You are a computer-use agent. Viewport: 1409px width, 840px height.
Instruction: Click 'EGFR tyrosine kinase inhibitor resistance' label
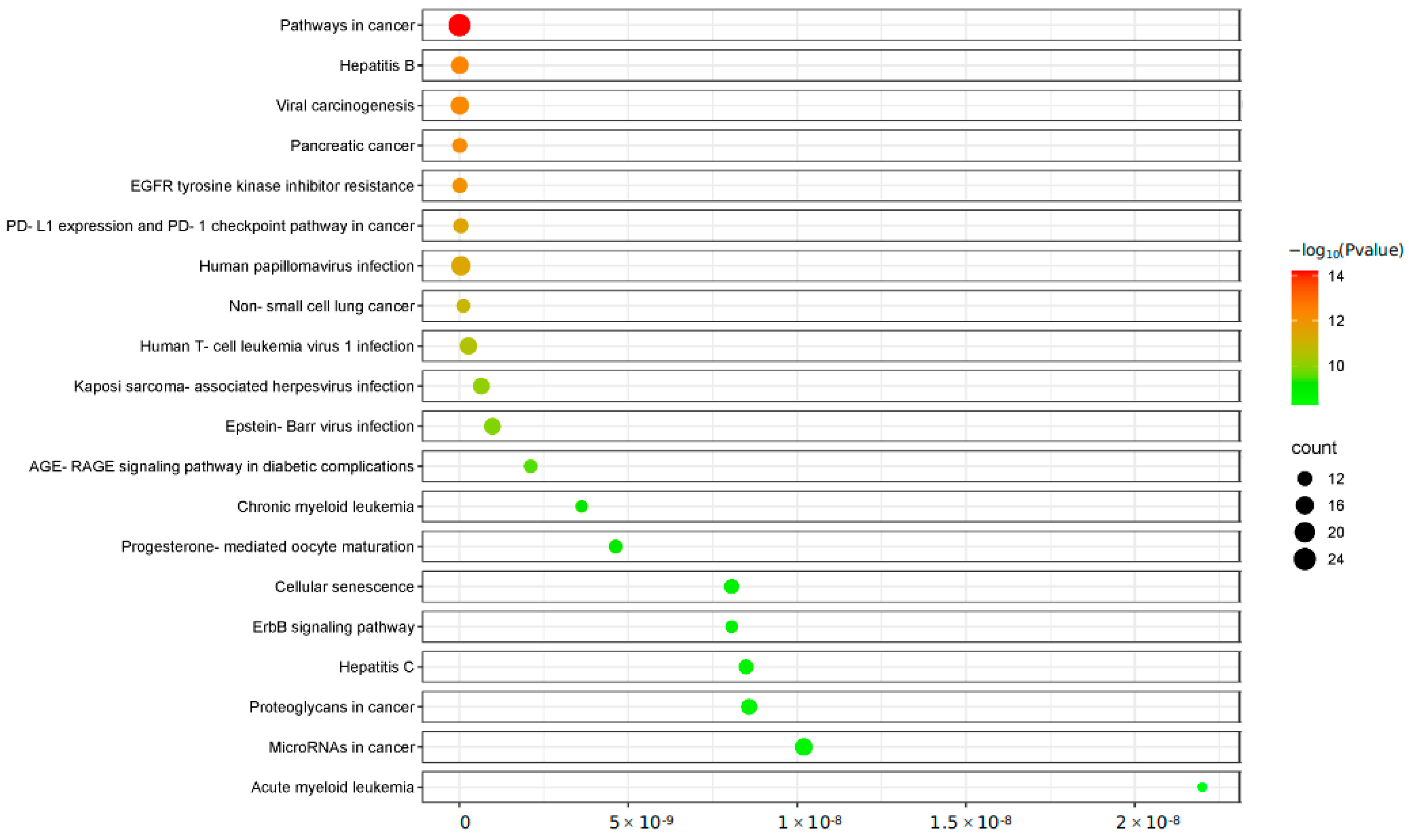(273, 186)
